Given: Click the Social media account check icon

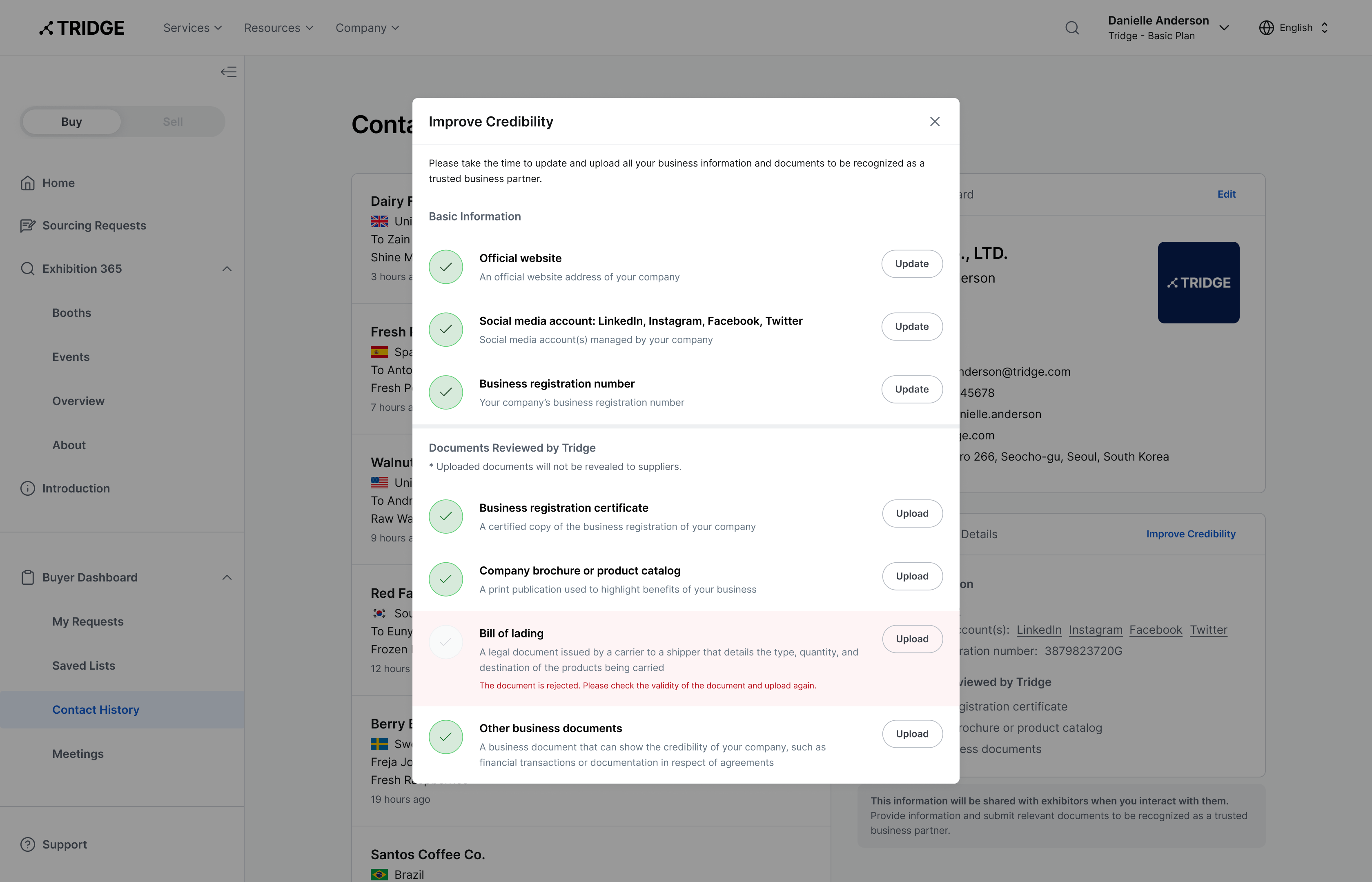Looking at the screenshot, I should click(446, 329).
